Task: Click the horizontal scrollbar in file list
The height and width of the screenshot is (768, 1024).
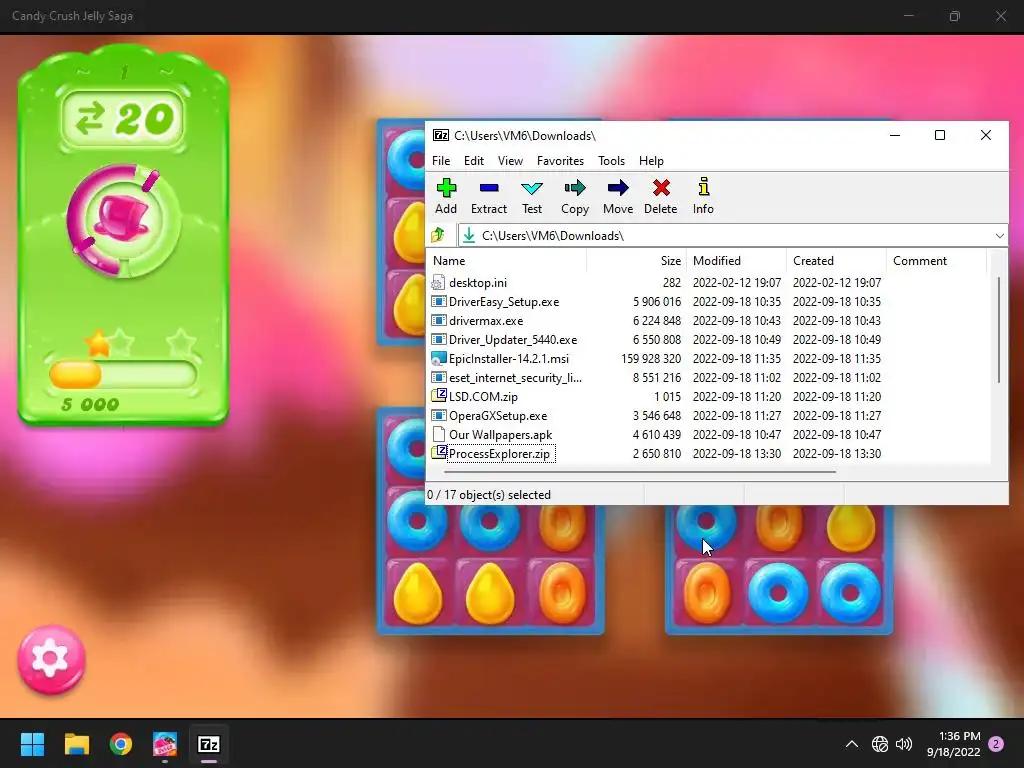Action: [x=640, y=472]
